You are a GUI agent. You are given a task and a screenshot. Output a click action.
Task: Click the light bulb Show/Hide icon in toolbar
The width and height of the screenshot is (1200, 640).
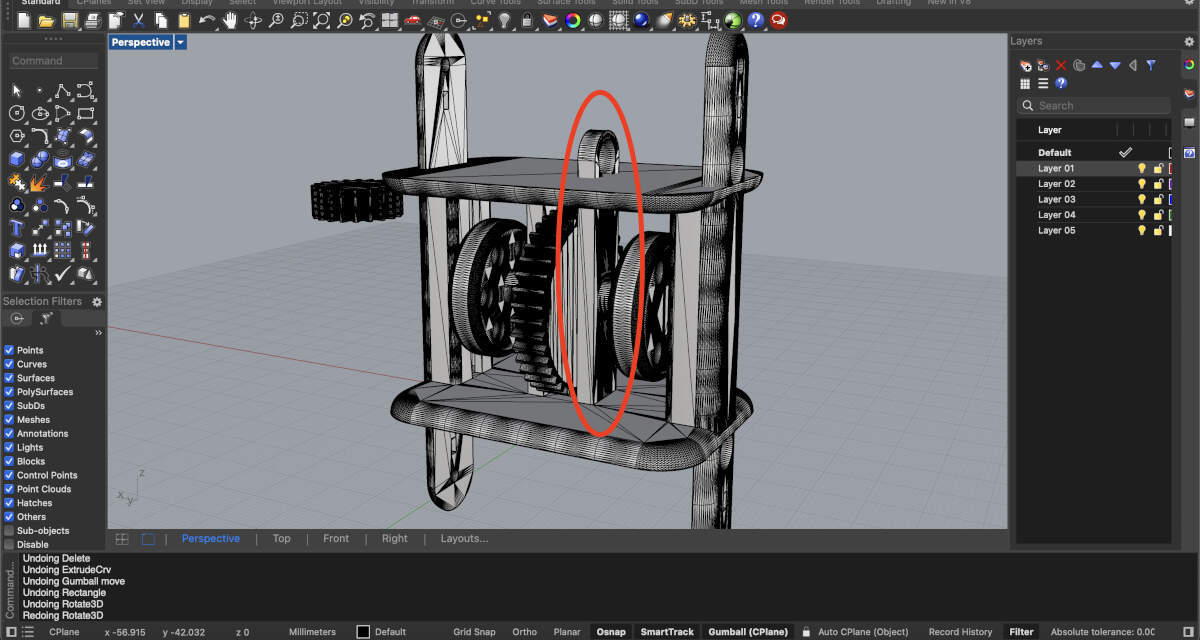click(x=505, y=20)
